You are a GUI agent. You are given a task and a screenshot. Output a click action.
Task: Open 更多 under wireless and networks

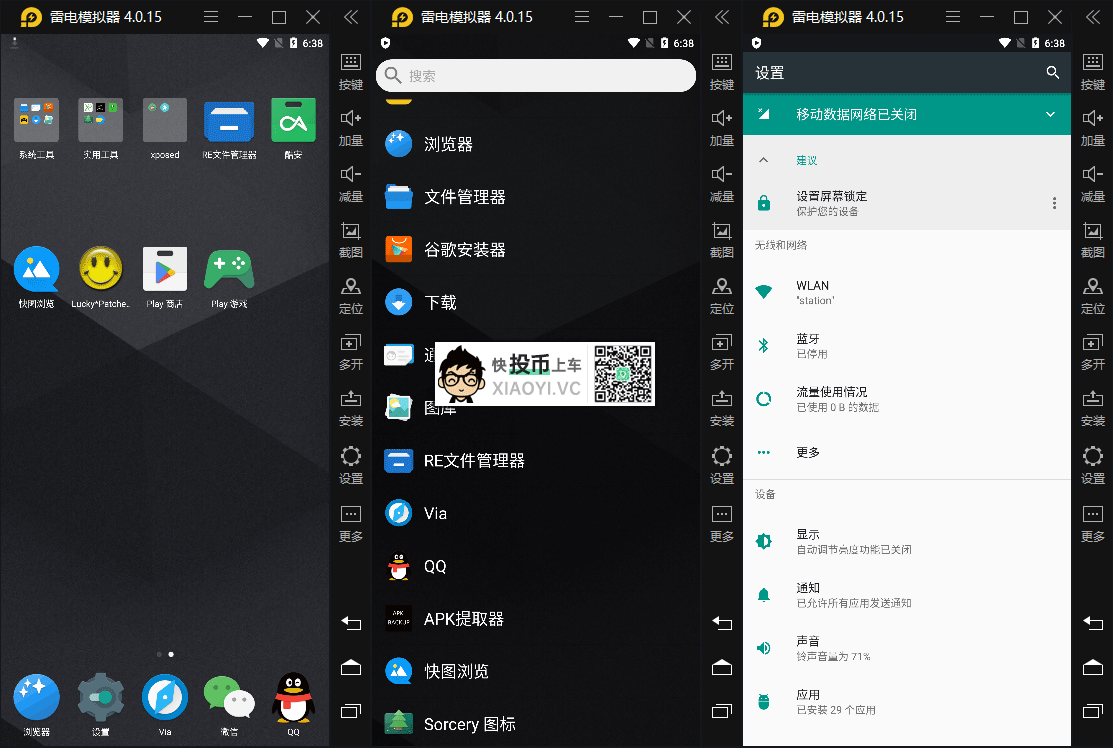tap(906, 452)
